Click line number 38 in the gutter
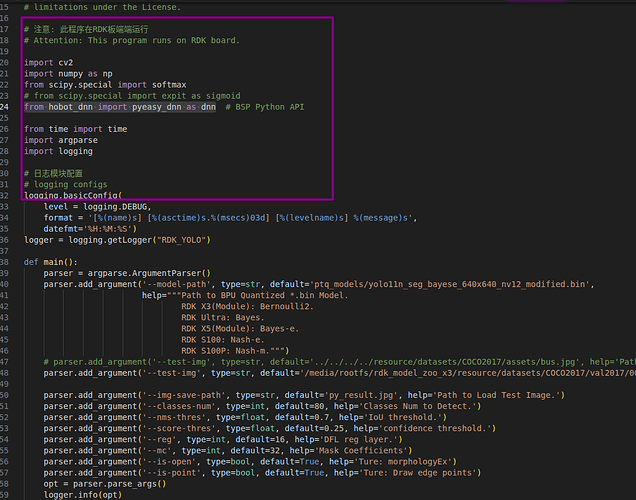 click(4, 262)
